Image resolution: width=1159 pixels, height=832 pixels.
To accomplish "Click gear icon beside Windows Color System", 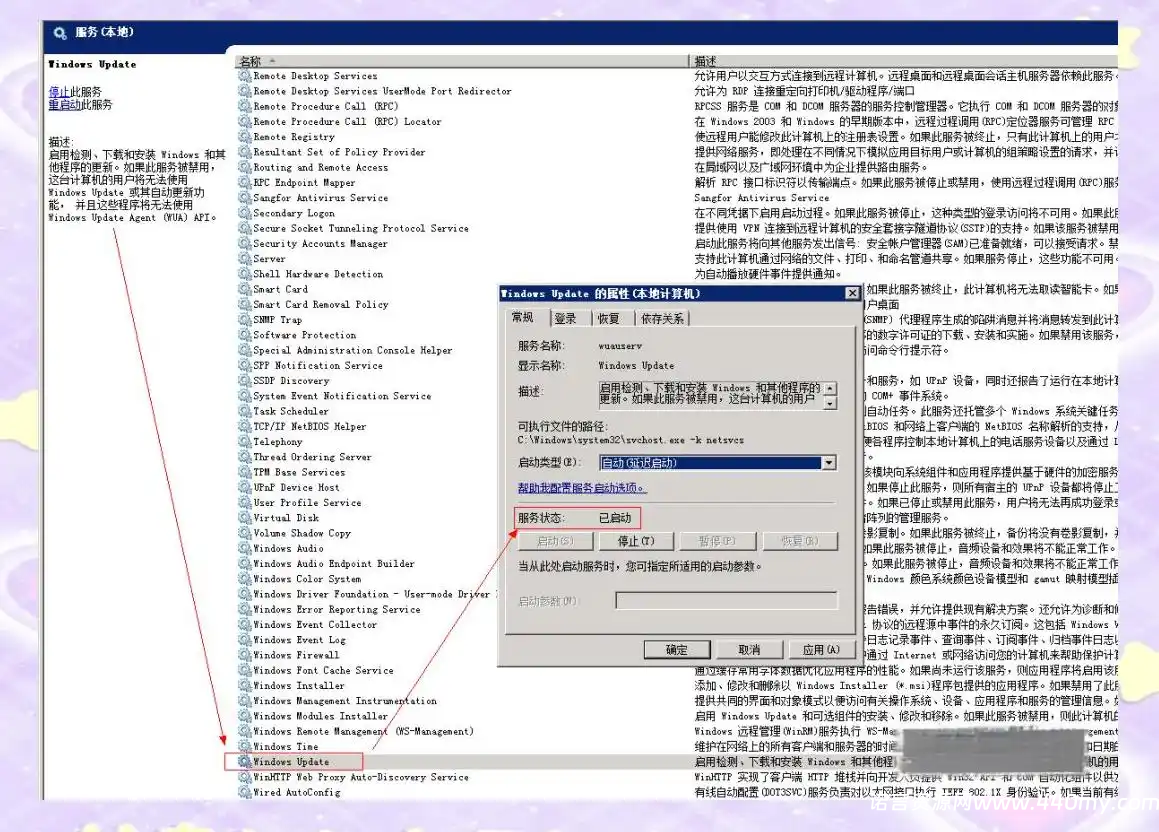I will [x=244, y=579].
